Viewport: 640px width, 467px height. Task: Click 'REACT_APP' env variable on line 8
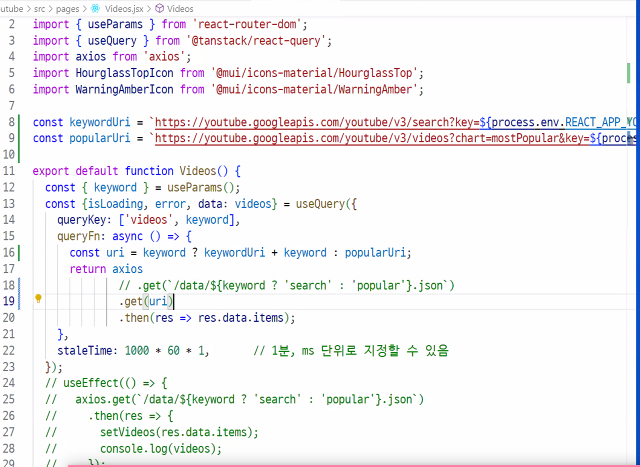click(x=593, y=122)
